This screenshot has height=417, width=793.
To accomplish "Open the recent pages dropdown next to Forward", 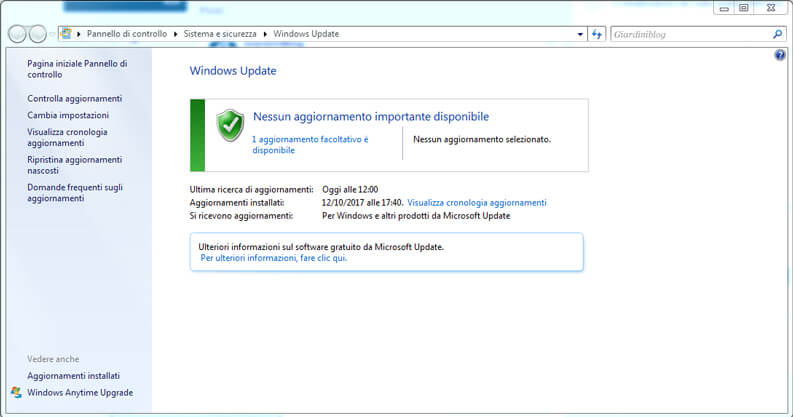I will click(52, 34).
